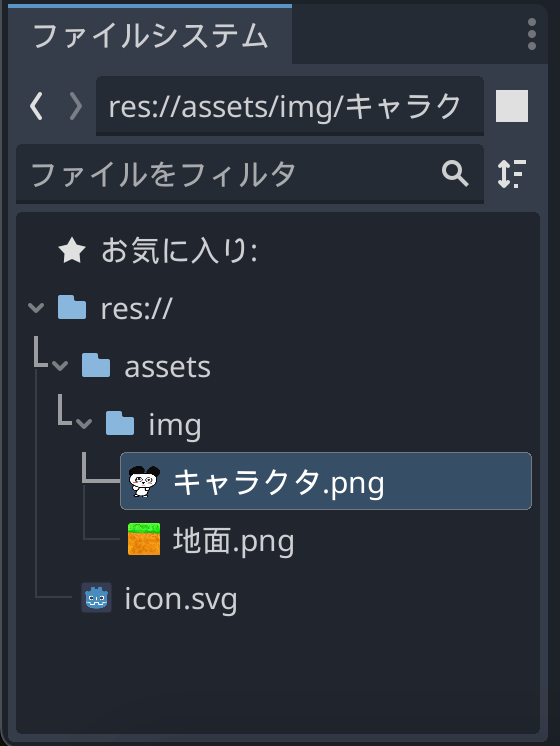Click the assets folder icon
This screenshot has width=560, height=746.
[x=96, y=365]
